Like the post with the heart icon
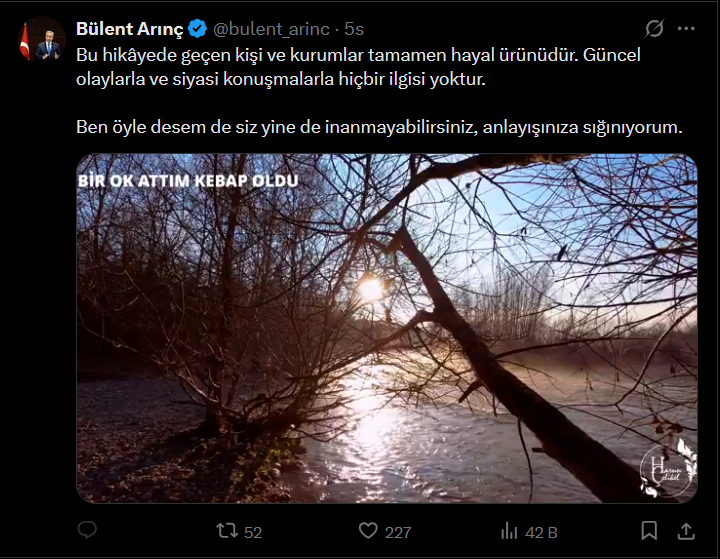Screen dimensions: 720x559 368,531
